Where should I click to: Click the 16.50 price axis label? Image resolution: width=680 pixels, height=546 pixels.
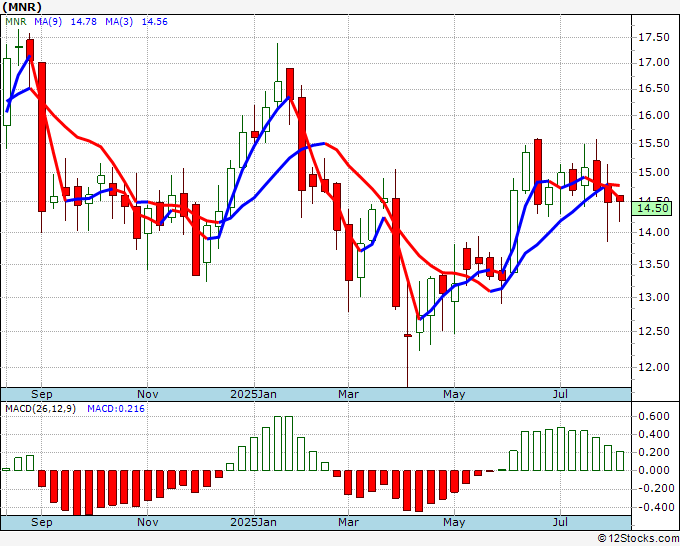click(654, 88)
